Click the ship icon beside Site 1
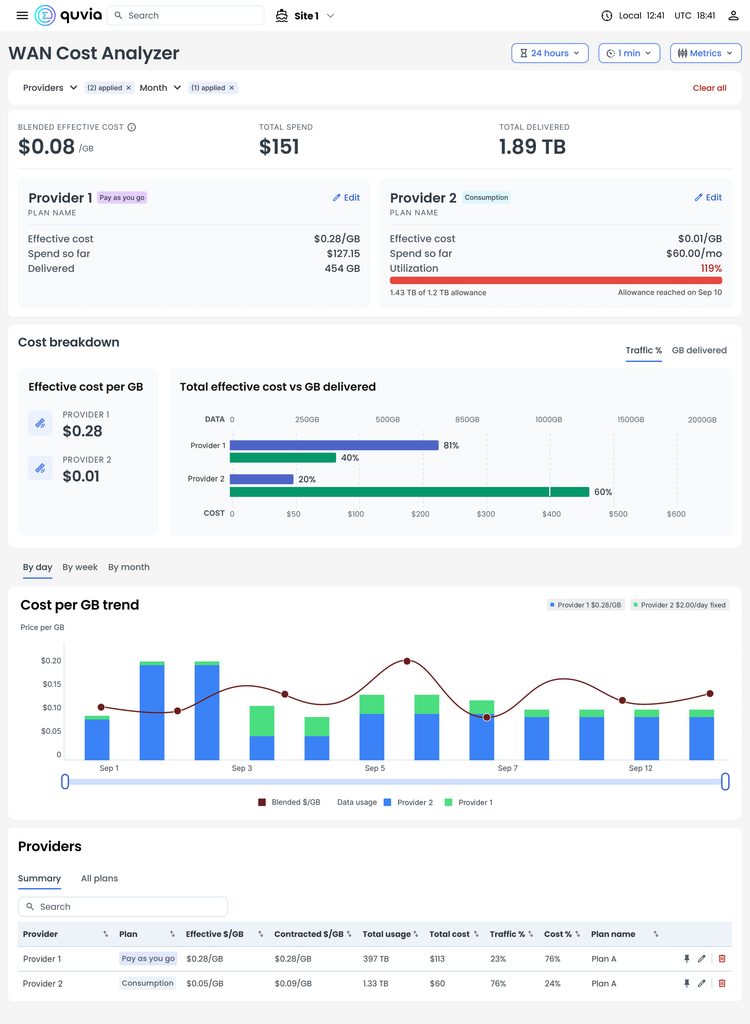750x1024 pixels. click(x=282, y=16)
